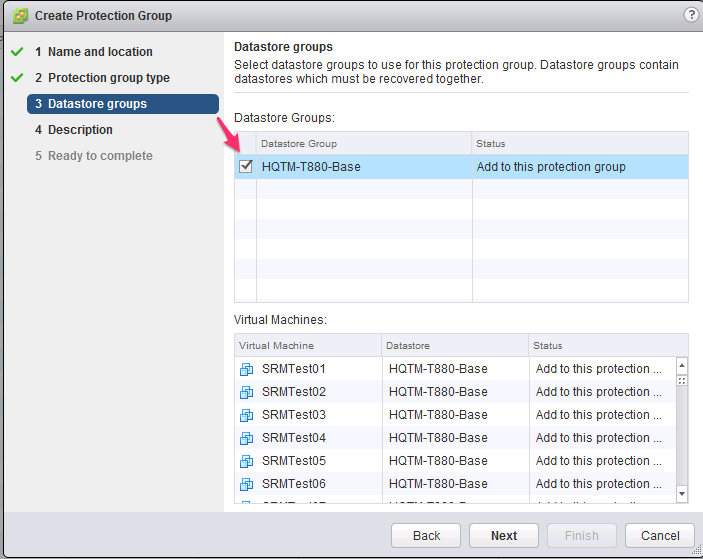
Task: Click the SRMTest05 virtual machine icon
Action: (x=247, y=461)
